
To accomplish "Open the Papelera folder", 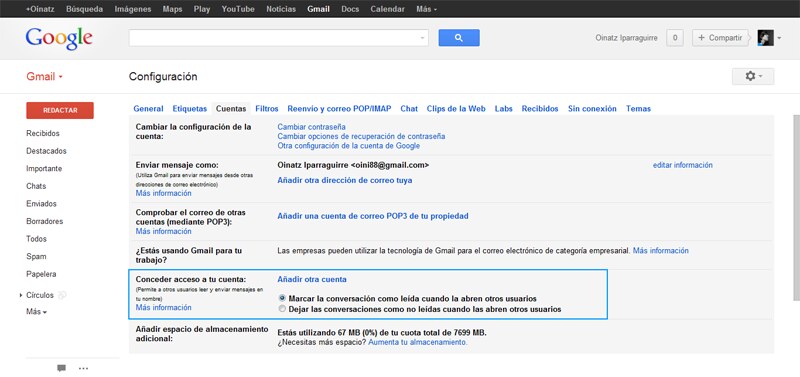I will [41, 274].
